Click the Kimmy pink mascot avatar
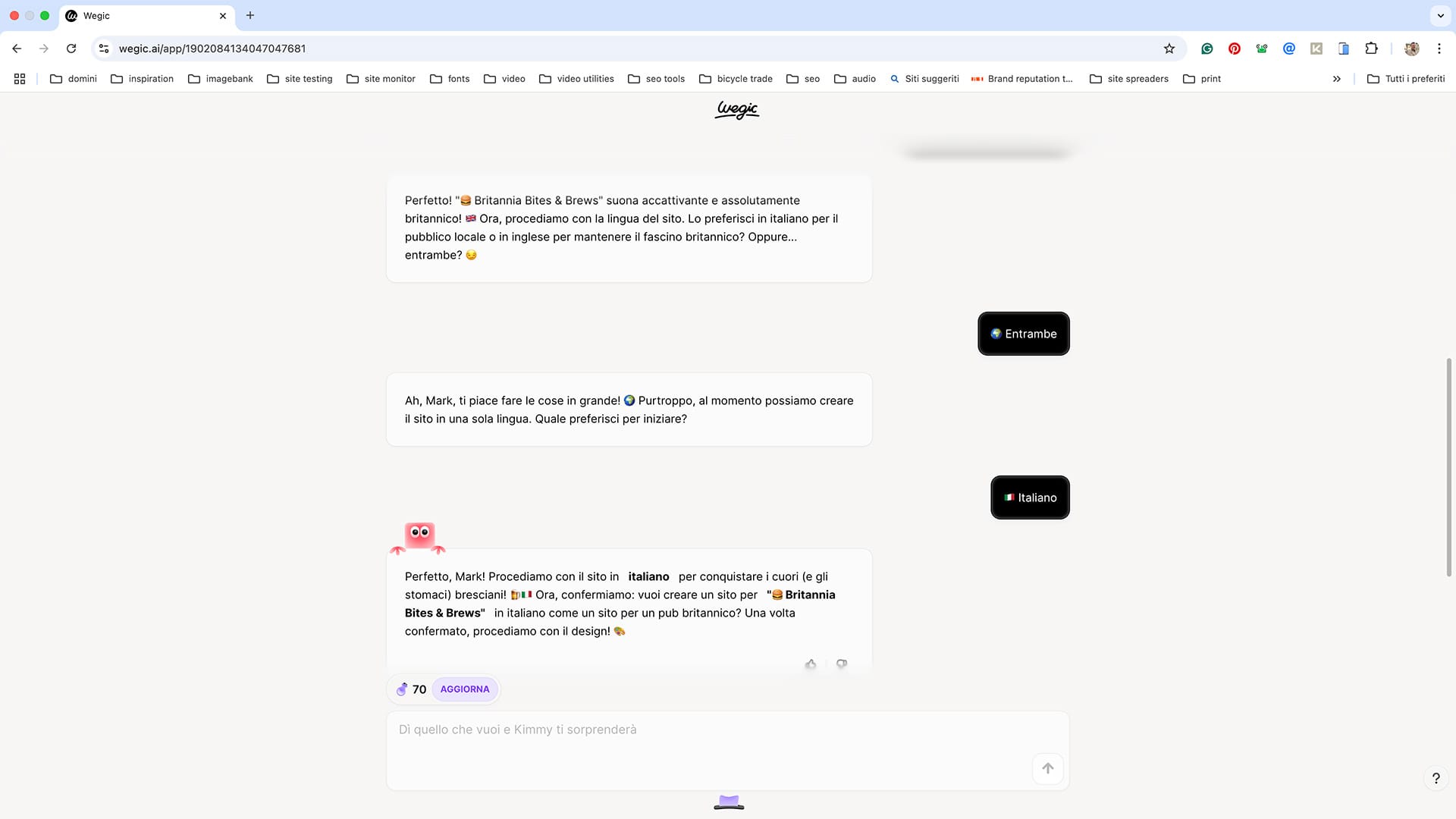 coord(419,537)
